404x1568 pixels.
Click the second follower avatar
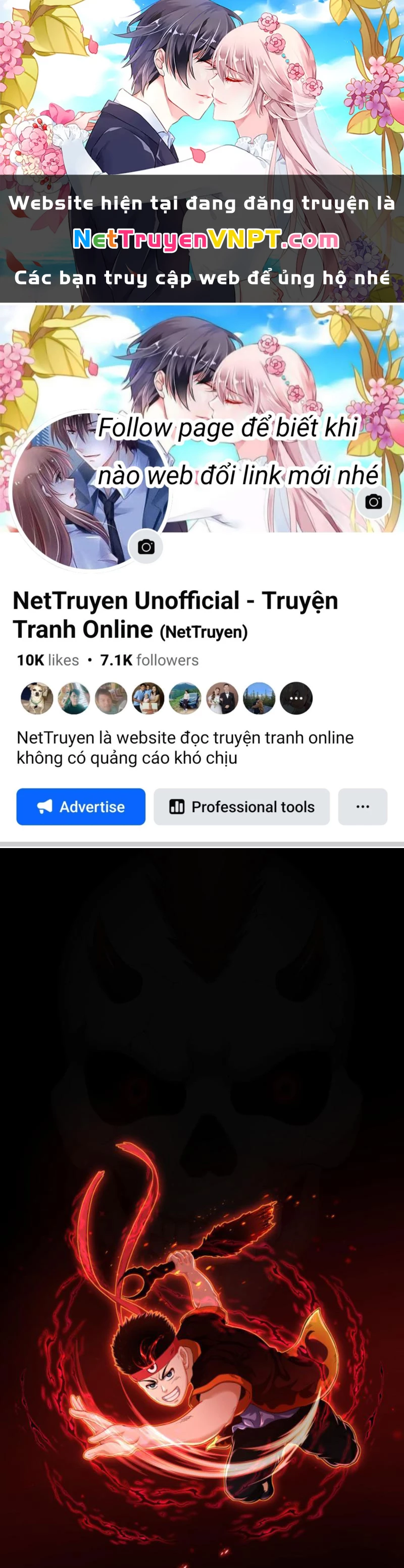pyautogui.click(x=74, y=698)
